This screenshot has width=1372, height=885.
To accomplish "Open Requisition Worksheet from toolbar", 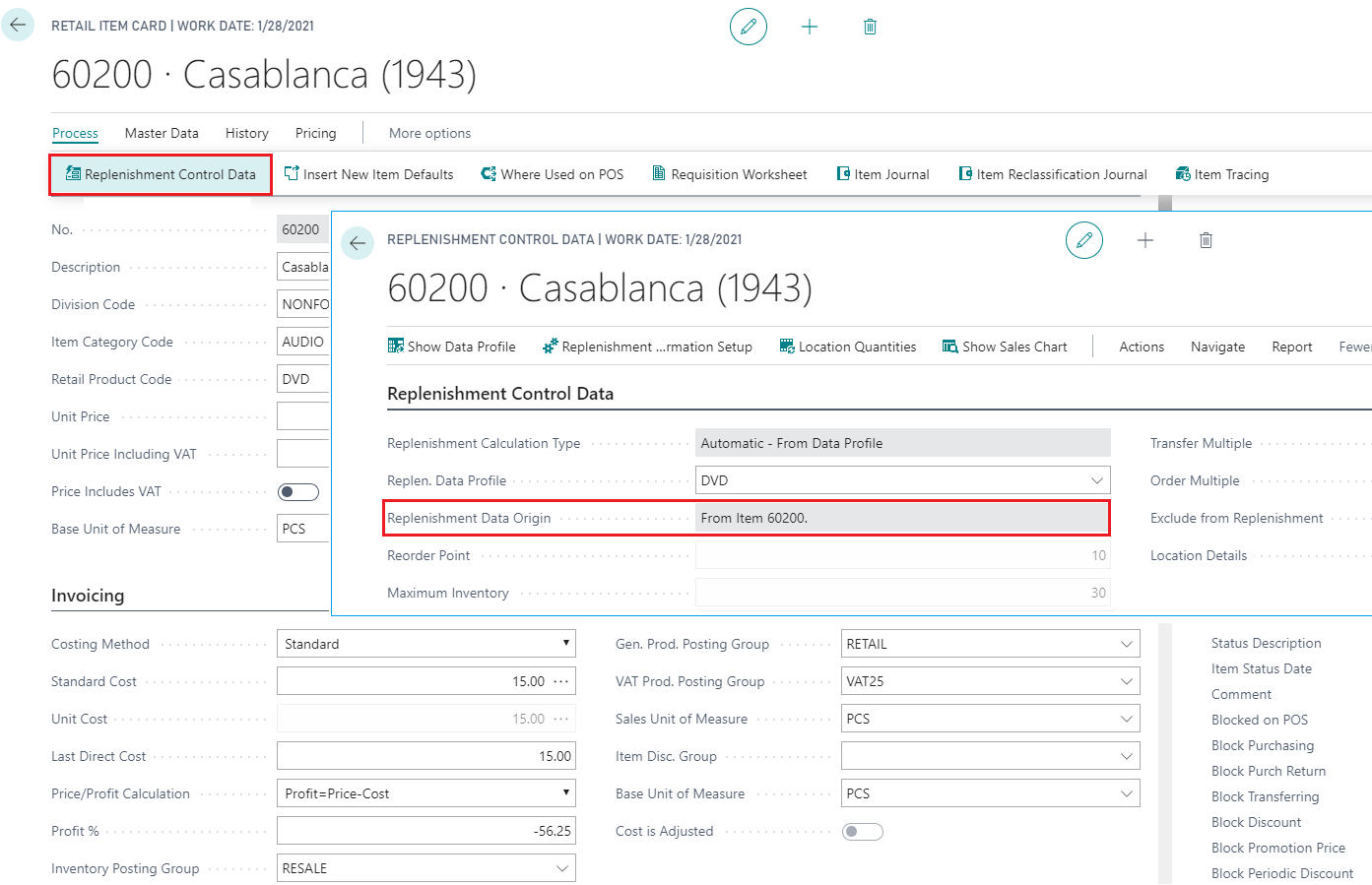I will tap(730, 174).
